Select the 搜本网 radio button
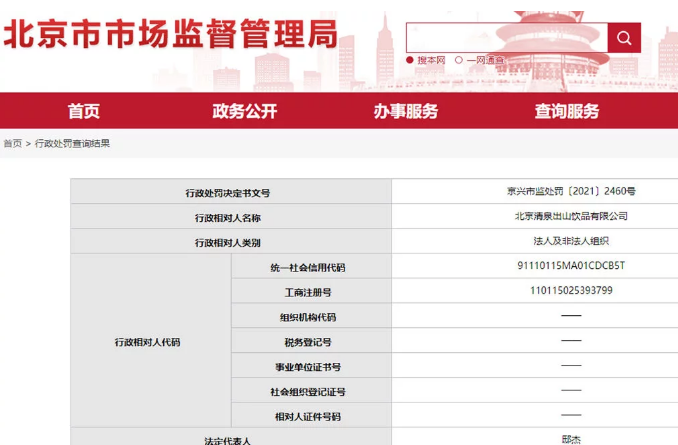 tap(411, 60)
